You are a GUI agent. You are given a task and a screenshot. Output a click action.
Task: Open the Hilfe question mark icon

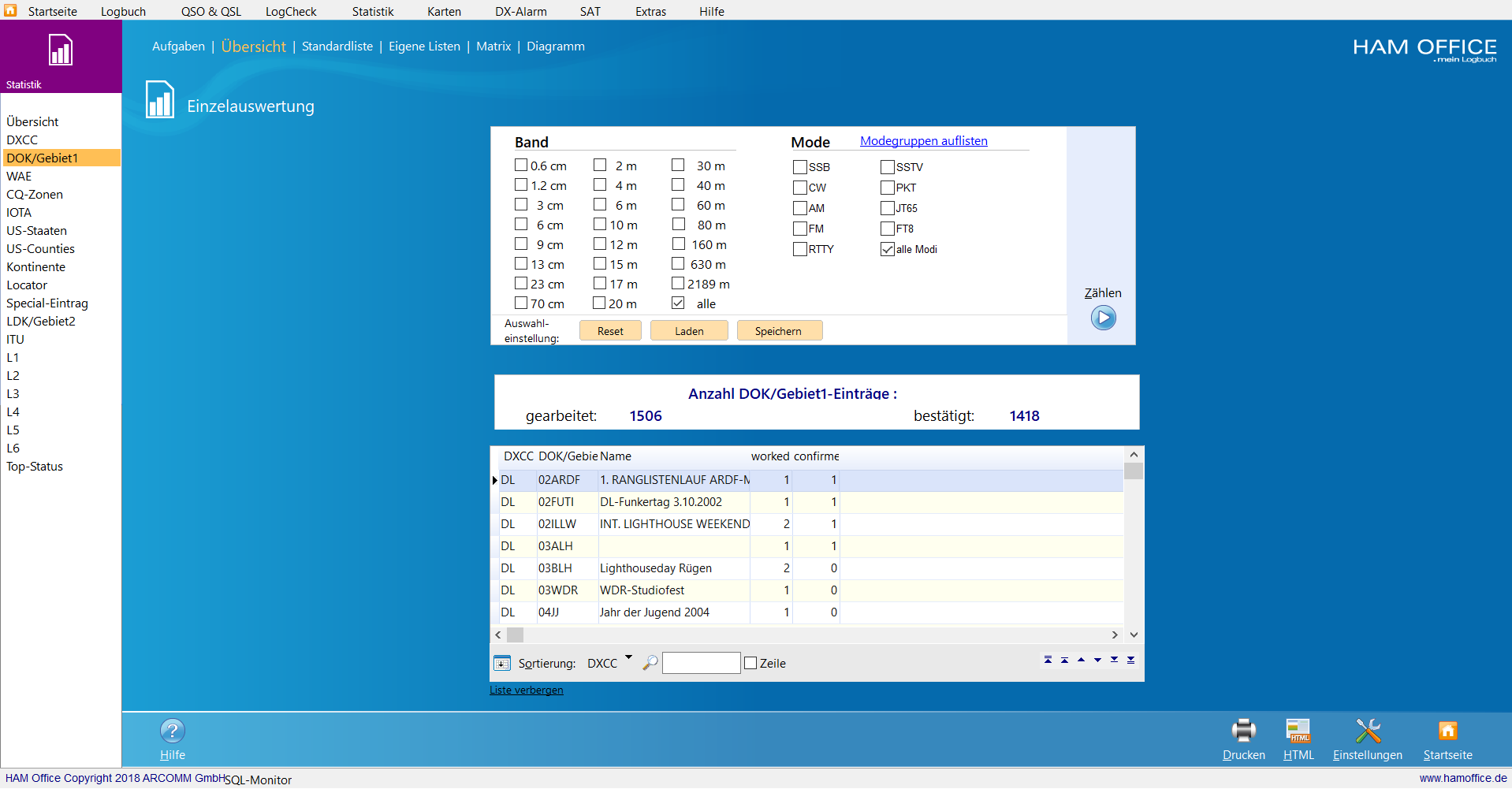tap(173, 731)
